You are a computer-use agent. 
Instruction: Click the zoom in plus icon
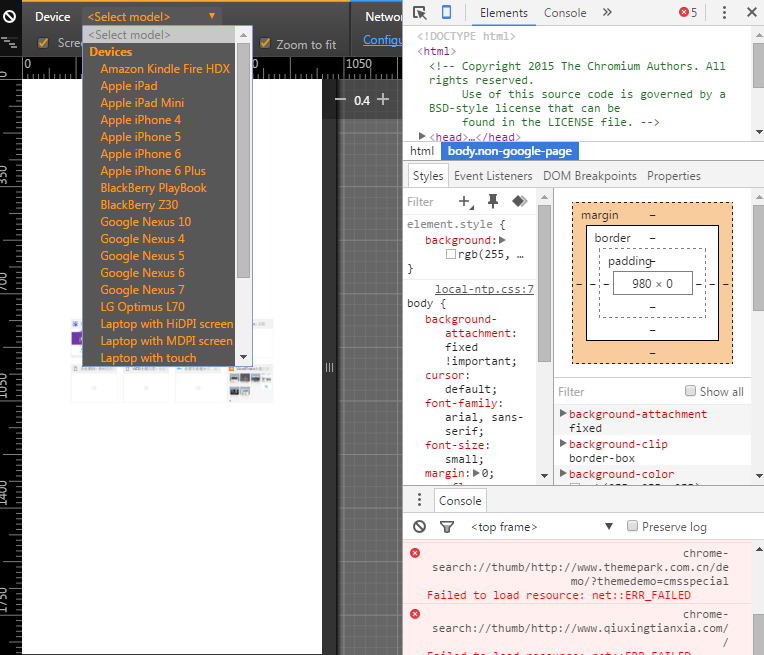point(383,100)
